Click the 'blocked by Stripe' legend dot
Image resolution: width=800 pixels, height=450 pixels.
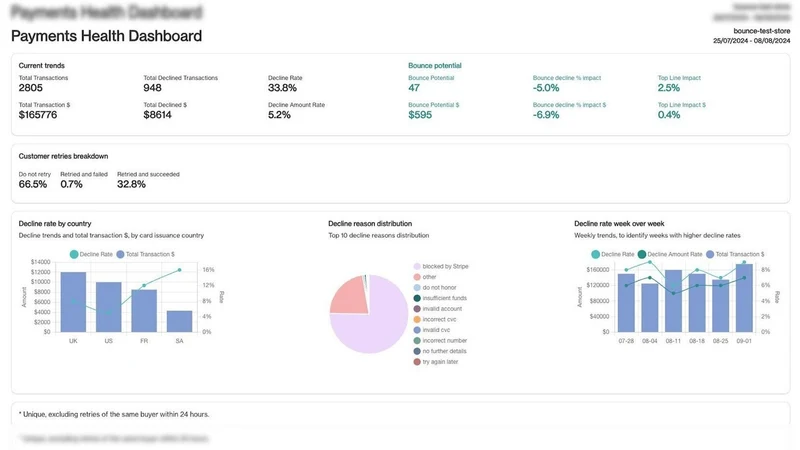point(417,266)
